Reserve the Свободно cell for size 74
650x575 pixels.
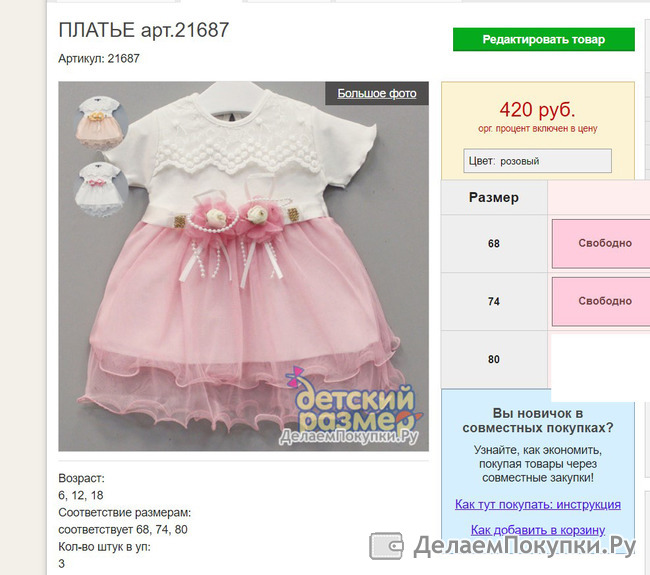(601, 301)
